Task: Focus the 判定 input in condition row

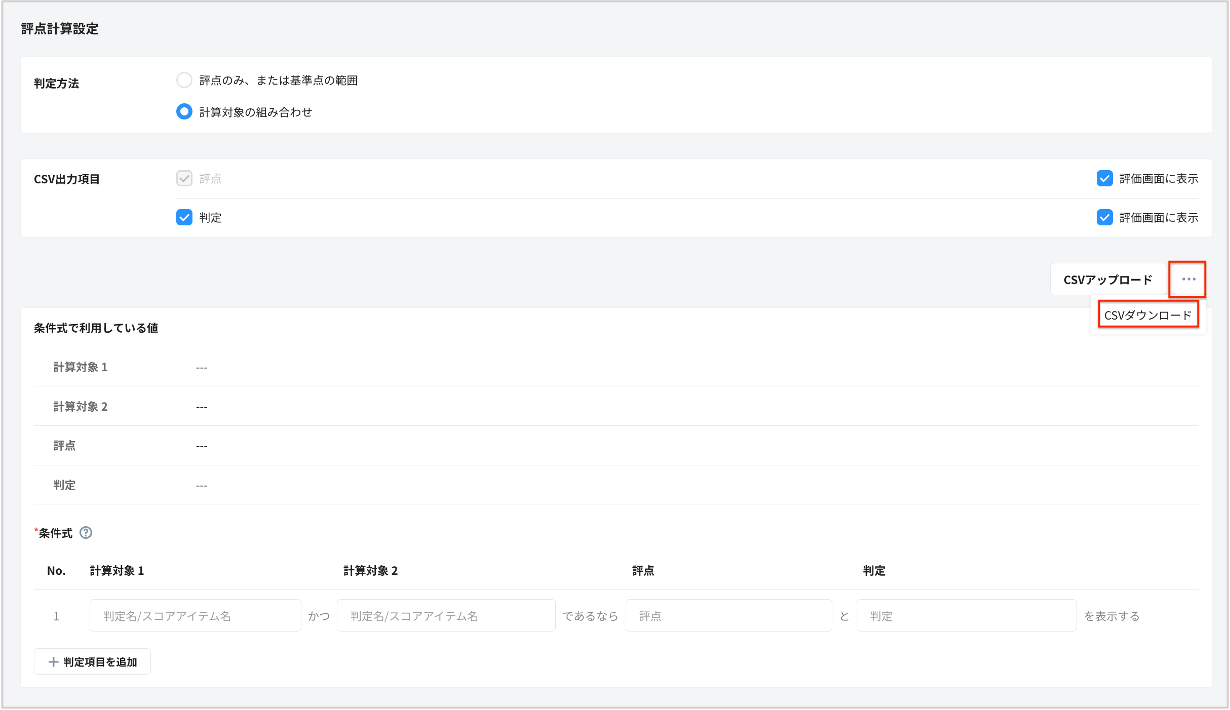Action: pyautogui.click(x=966, y=616)
